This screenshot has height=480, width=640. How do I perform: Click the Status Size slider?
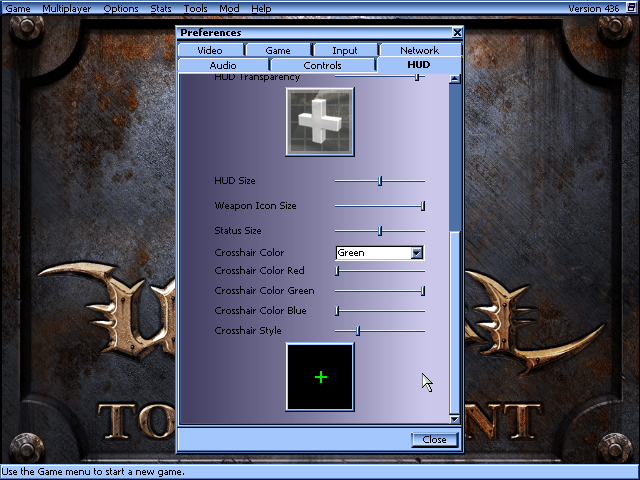380,231
